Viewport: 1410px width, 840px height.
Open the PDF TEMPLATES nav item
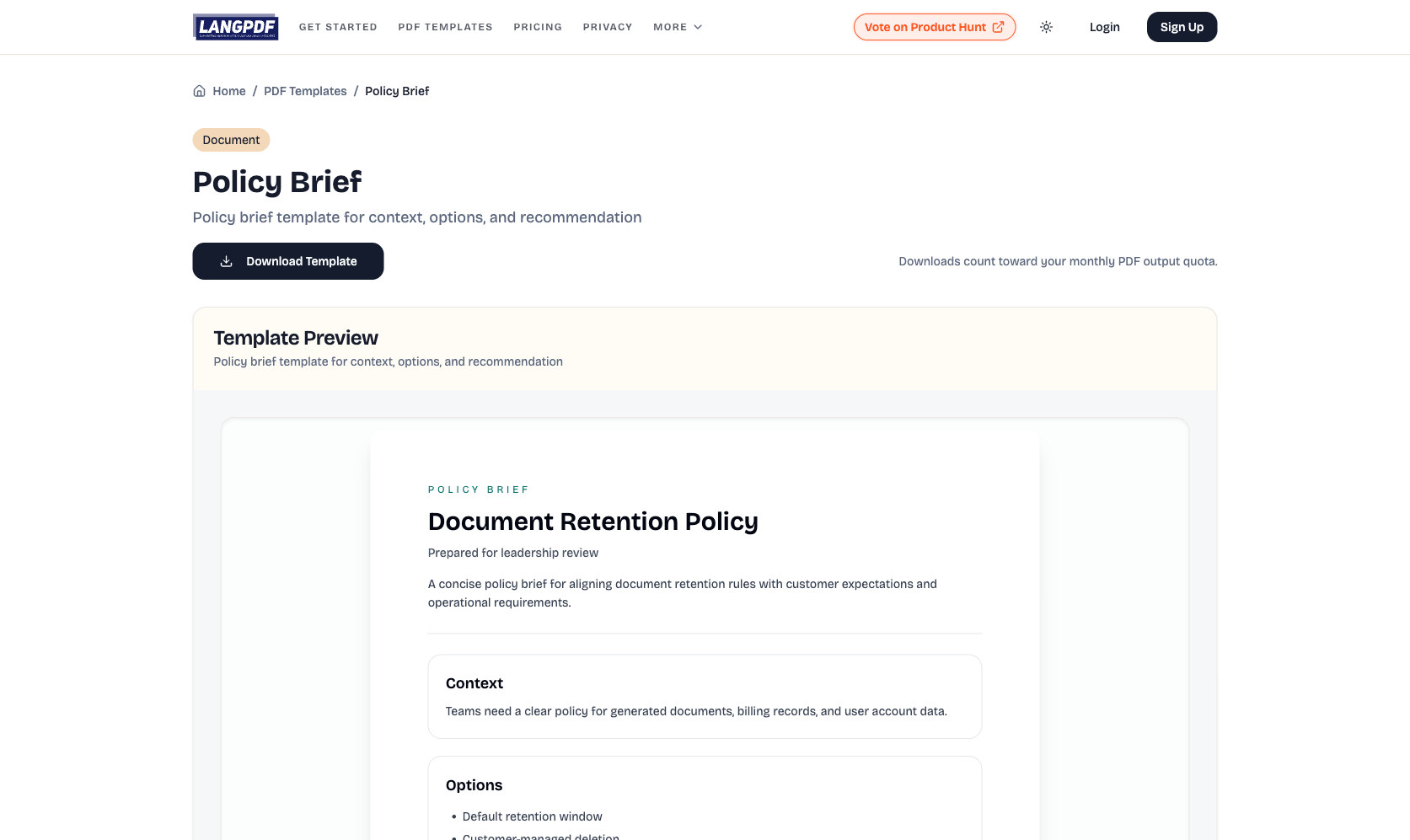(445, 27)
